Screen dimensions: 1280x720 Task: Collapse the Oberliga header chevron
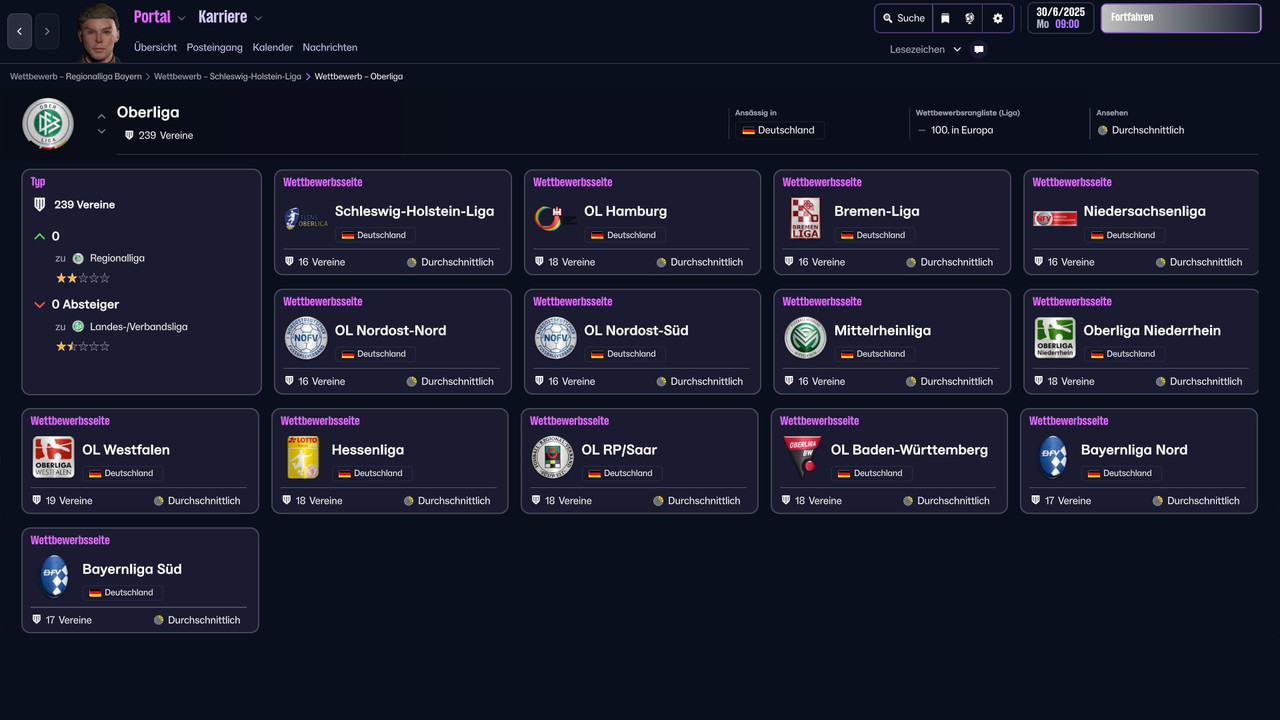pos(101,116)
